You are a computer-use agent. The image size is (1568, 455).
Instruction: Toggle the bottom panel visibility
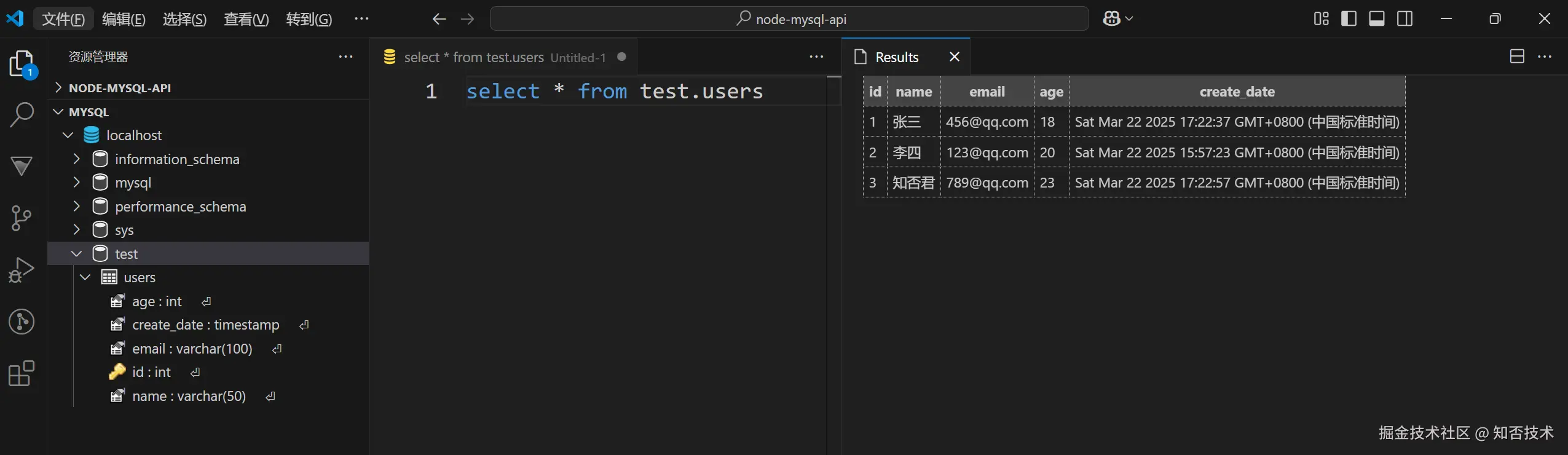pyautogui.click(x=1377, y=19)
